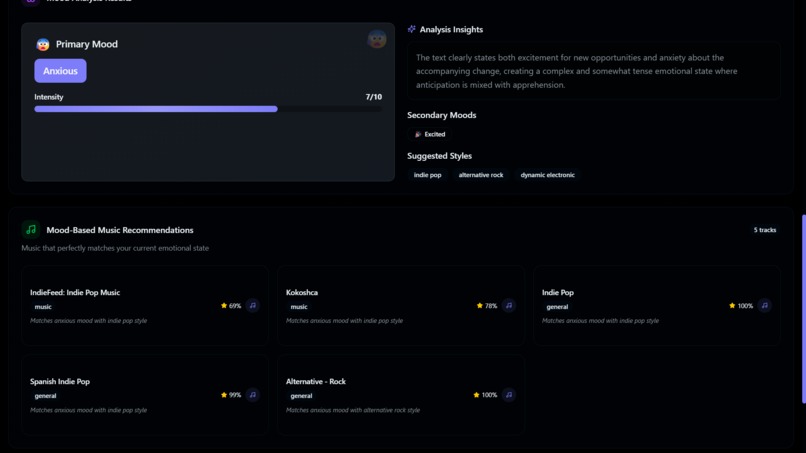Select the alternative rock style tag
The height and width of the screenshot is (453, 806).
(x=481, y=175)
